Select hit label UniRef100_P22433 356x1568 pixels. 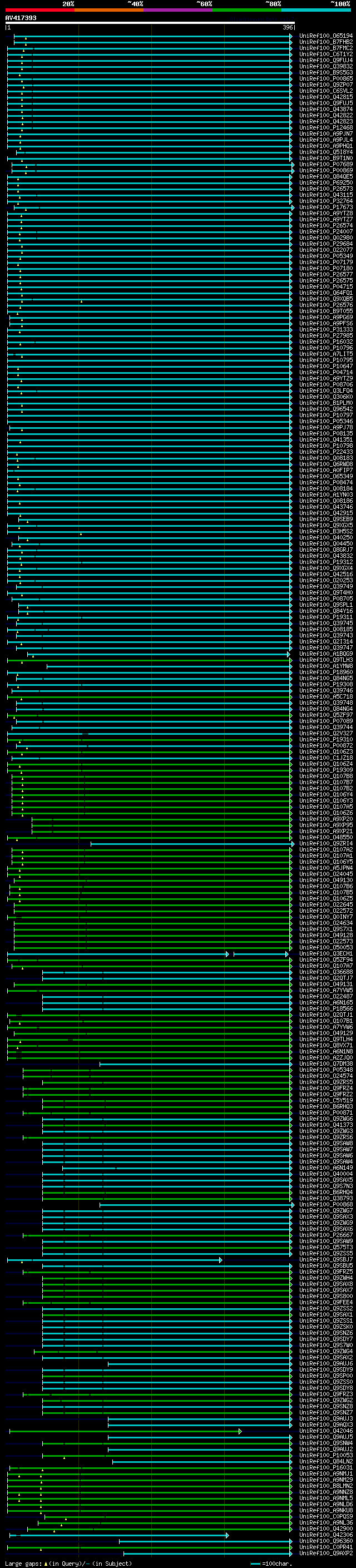click(325, 452)
